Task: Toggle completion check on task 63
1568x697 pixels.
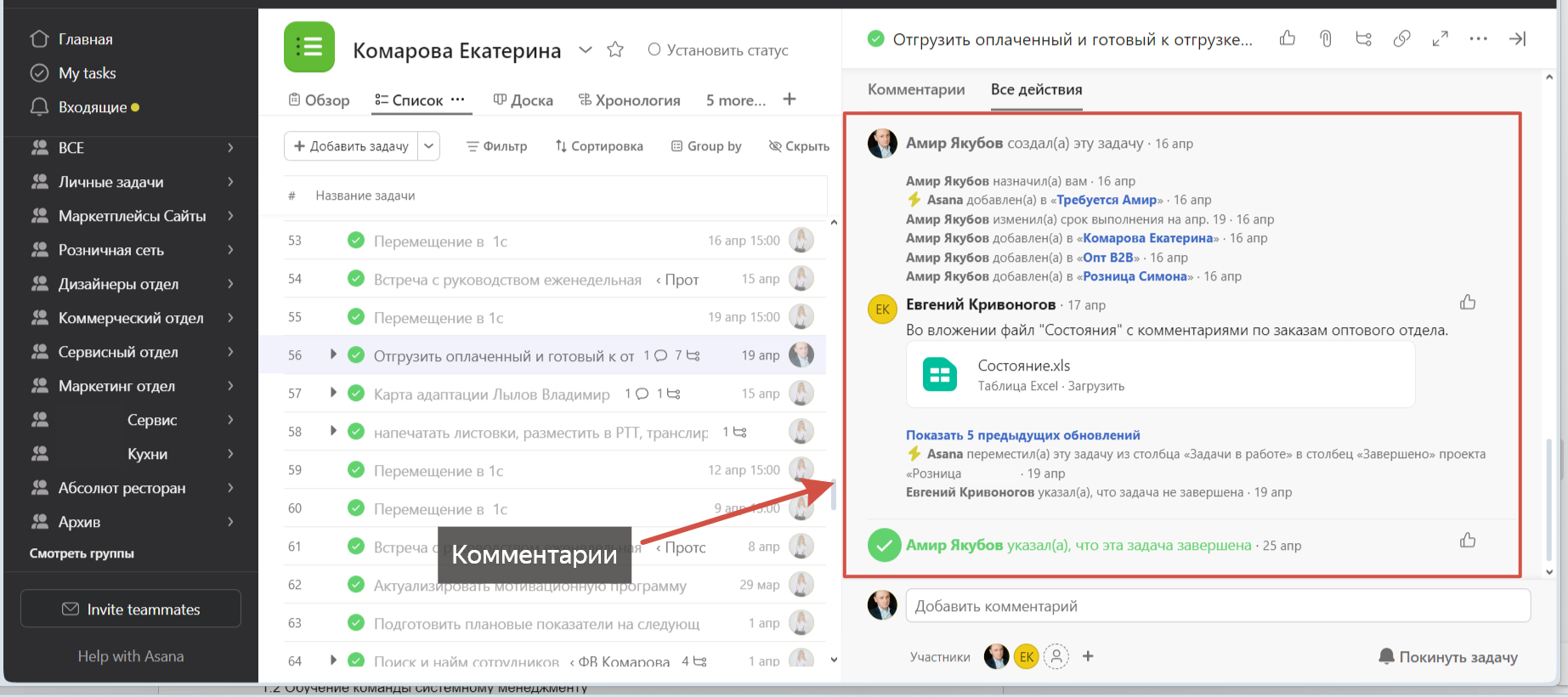Action: (x=356, y=623)
